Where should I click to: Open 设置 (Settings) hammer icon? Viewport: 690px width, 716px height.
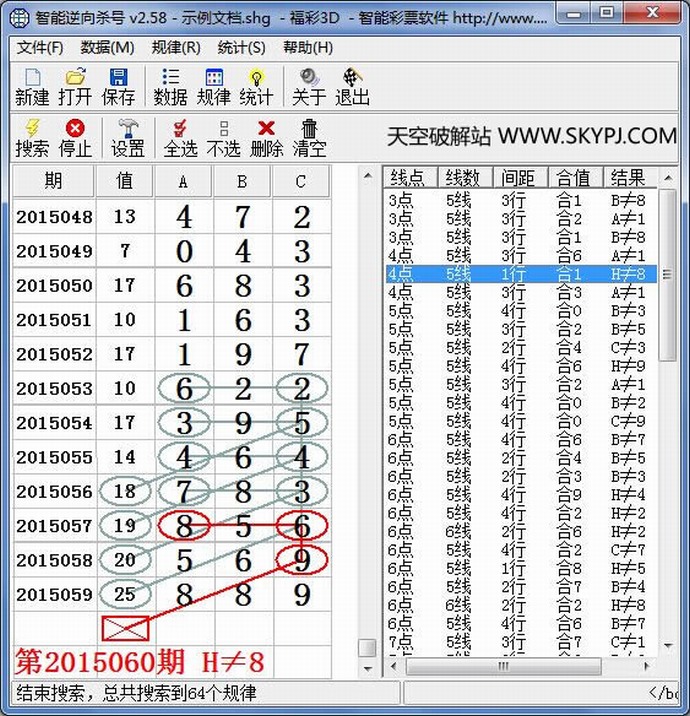tap(128, 138)
